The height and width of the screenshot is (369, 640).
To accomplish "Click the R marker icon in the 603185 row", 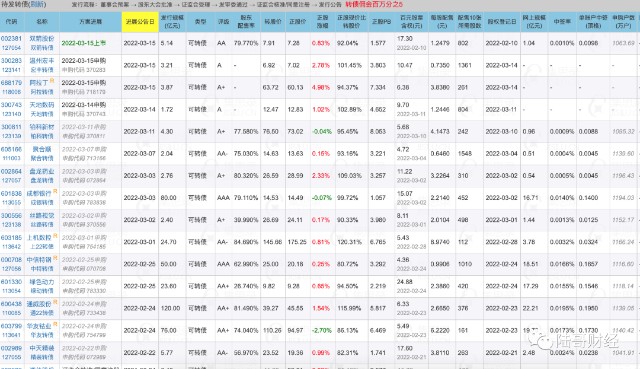I will click(55, 235).
